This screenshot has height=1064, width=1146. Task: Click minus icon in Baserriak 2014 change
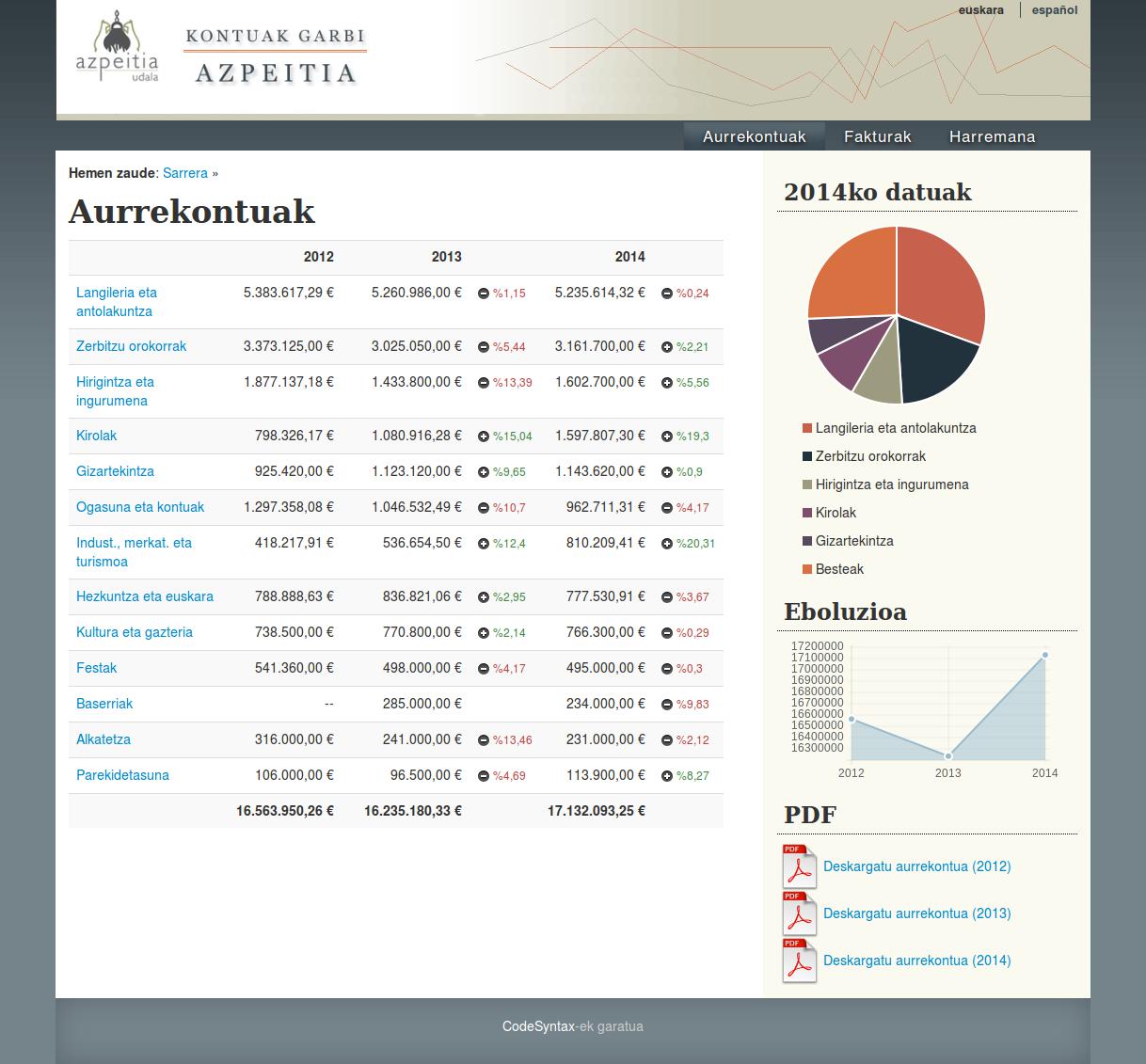(x=667, y=705)
